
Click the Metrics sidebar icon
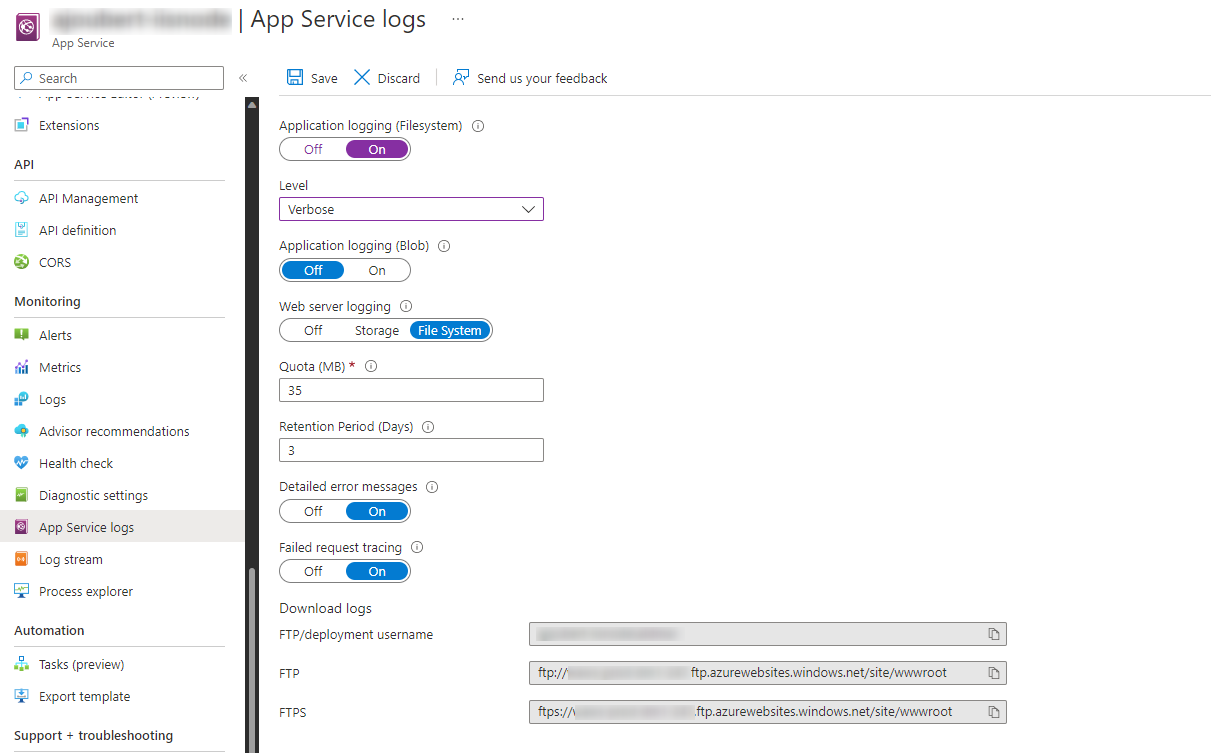click(x=22, y=367)
